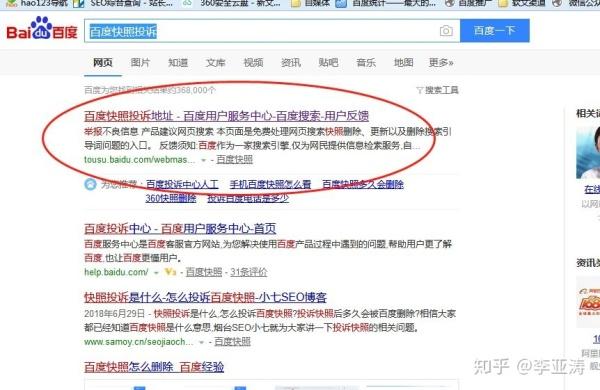The width and height of the screenshot is (600, 390).
Task: Click the 百度一下 search button
Action: point(494,30)
